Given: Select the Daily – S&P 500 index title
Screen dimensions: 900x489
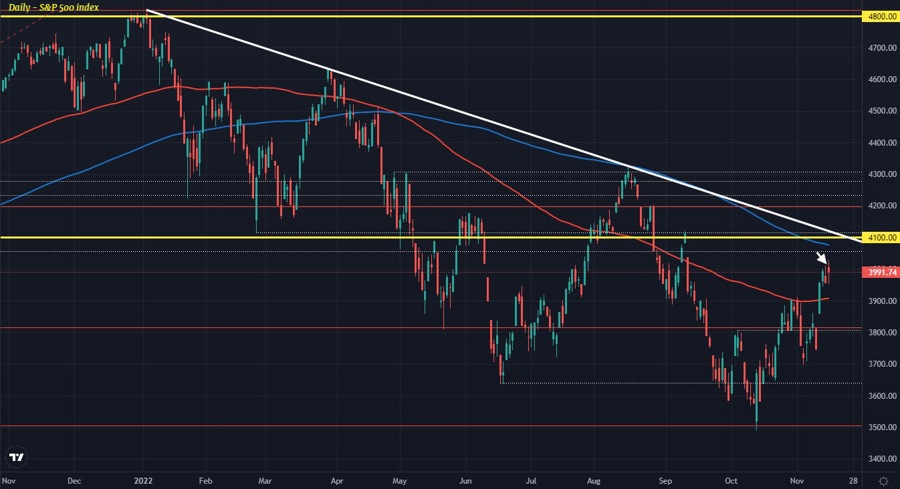Looking at the screenshot, I should tap(53, 7).
